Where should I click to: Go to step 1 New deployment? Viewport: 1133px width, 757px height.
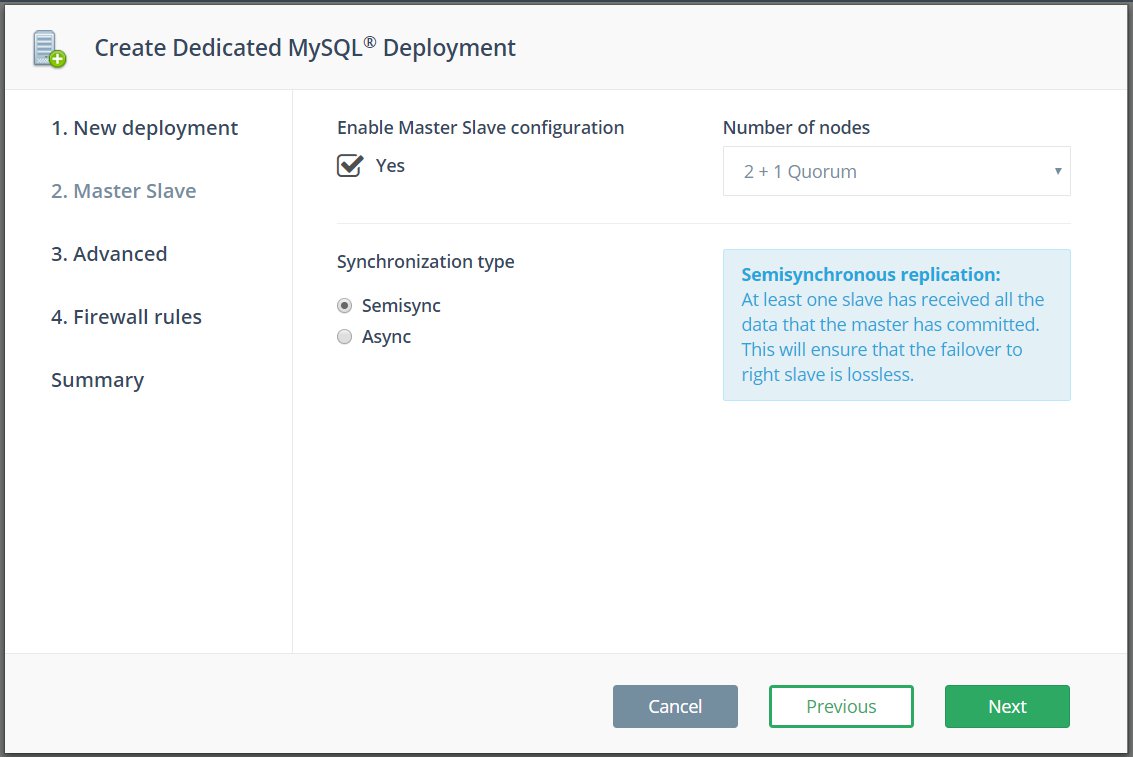[x=145, y=128]
